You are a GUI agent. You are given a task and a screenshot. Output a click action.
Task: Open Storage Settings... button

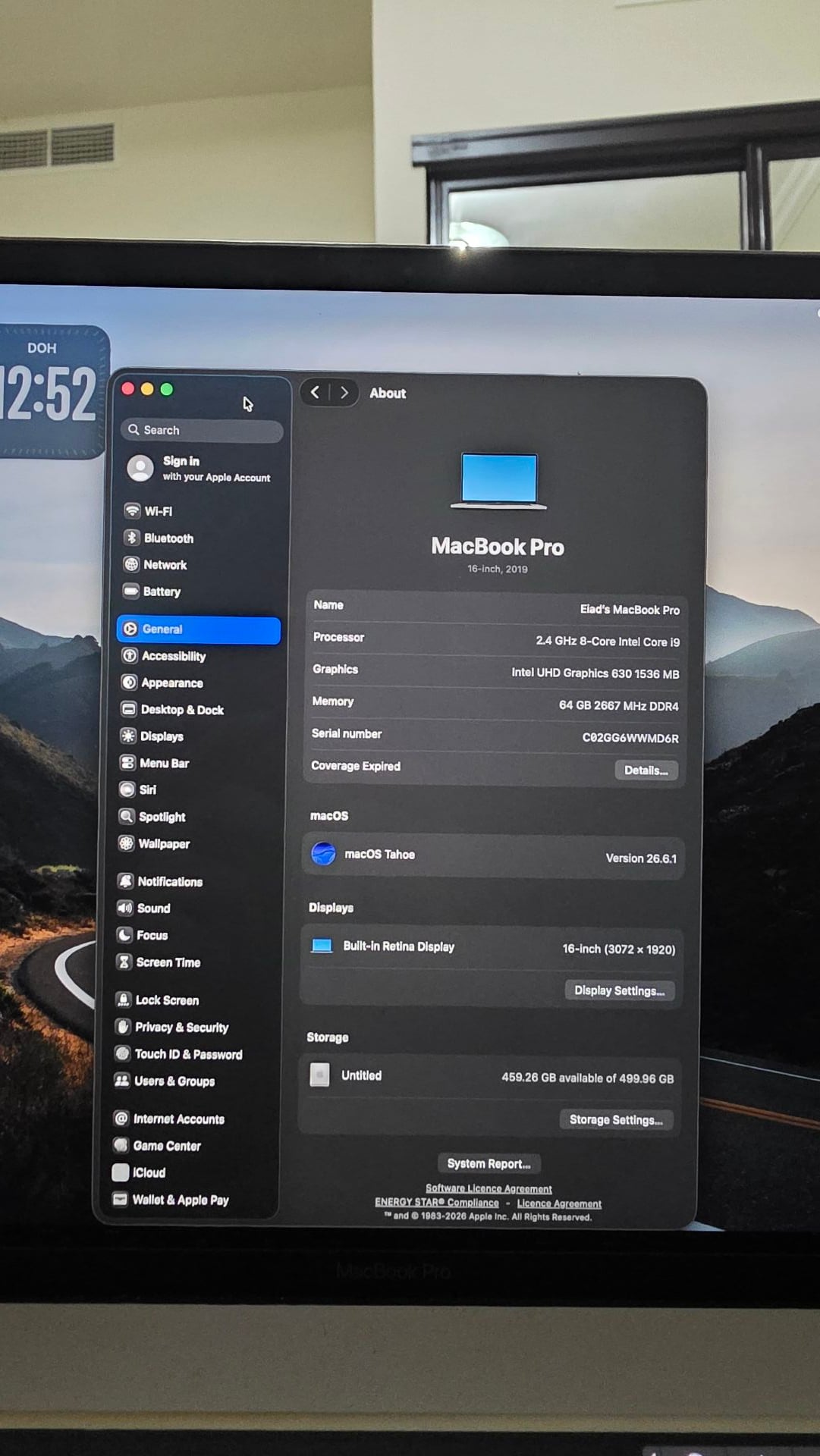pyautogui.click(x=616, y=1120)
